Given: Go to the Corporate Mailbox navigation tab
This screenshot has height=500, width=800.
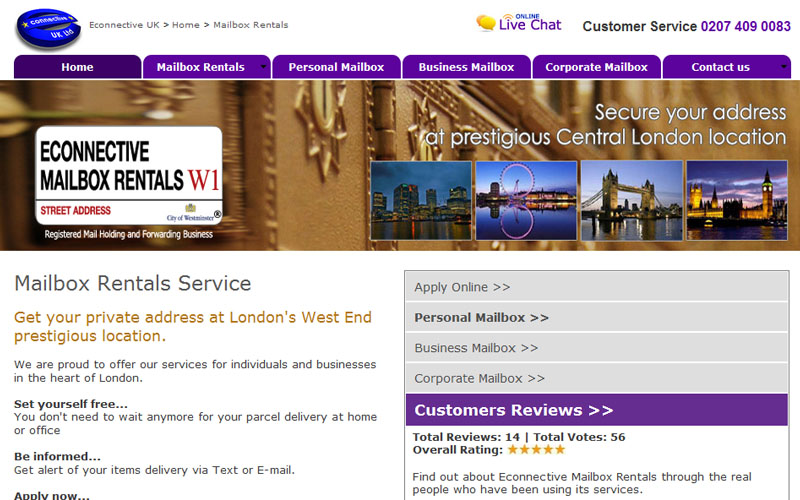Looking at the screenshot, I should 596,67.
